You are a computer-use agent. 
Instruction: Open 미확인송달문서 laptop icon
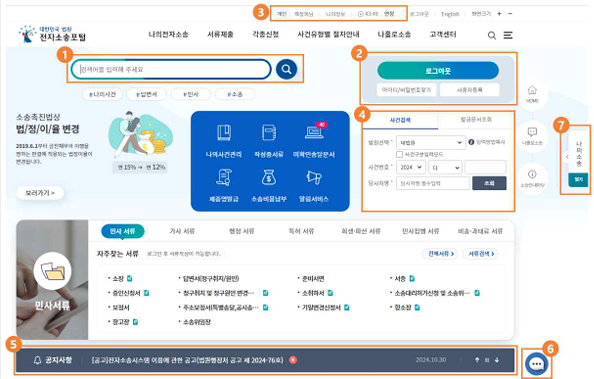(314, 132)
